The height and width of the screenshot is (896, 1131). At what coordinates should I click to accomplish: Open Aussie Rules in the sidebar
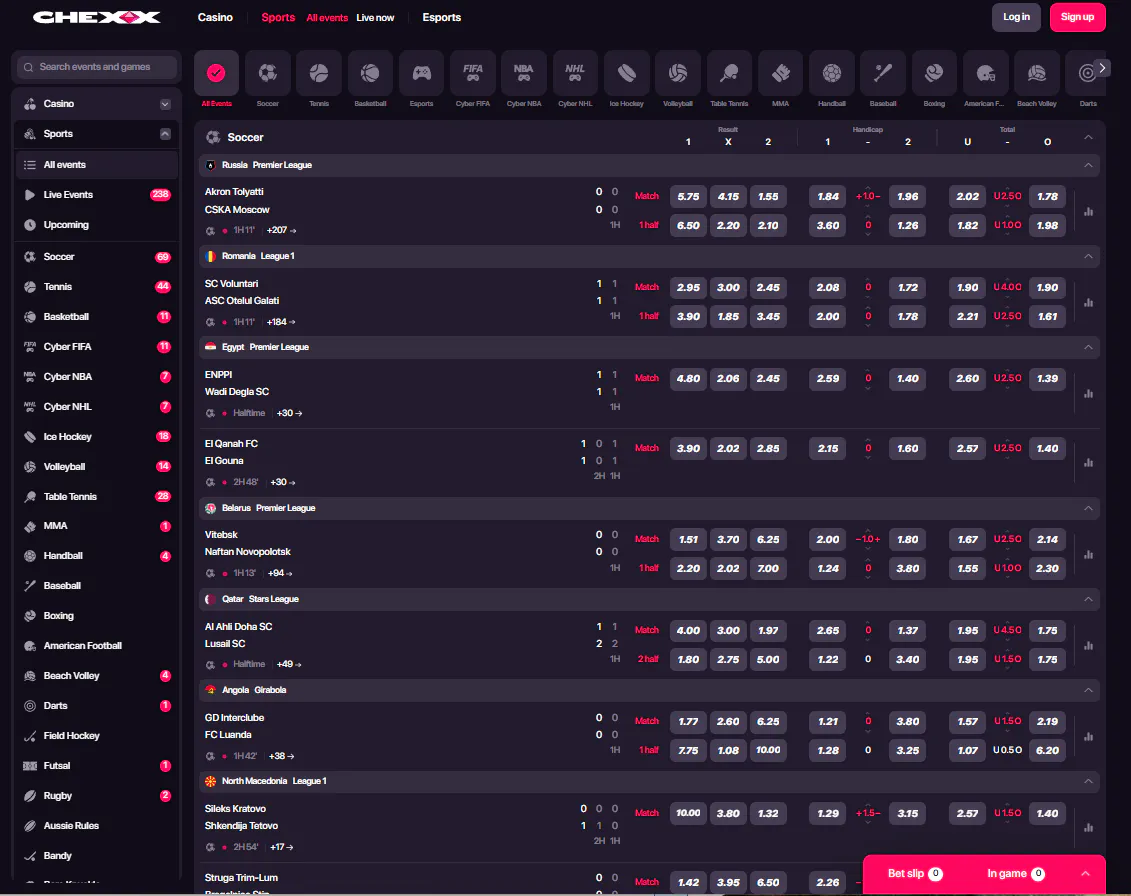pos(97,825)
